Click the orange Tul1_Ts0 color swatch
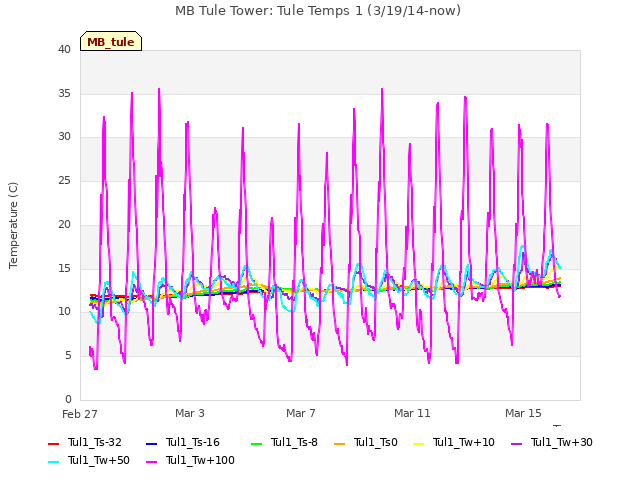Screen dimensions: 640x480 click(x=340, y=444)
